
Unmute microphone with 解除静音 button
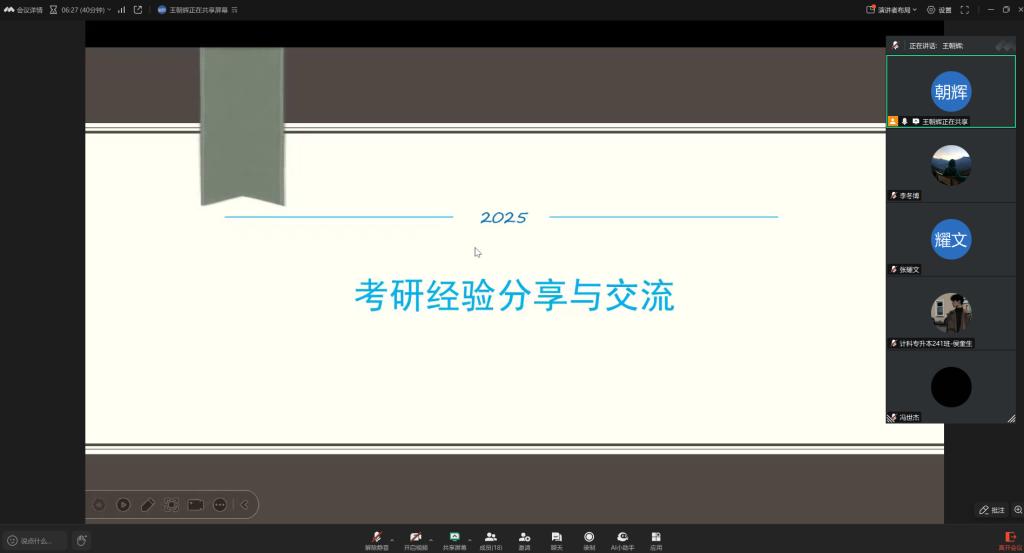coord(376,538)
